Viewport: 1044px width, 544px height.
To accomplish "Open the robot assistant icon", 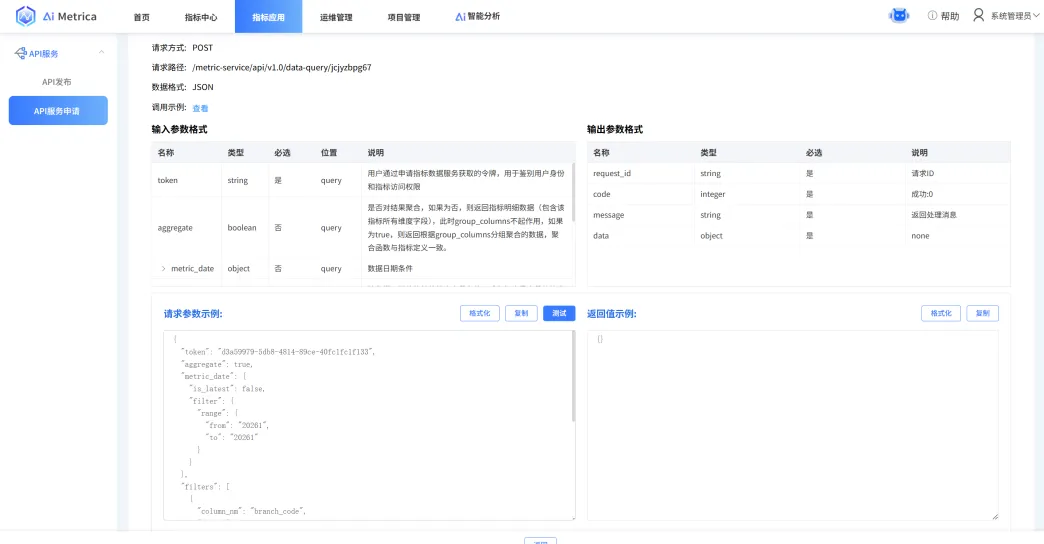I will pyautogui.click(x=899, y=16).
